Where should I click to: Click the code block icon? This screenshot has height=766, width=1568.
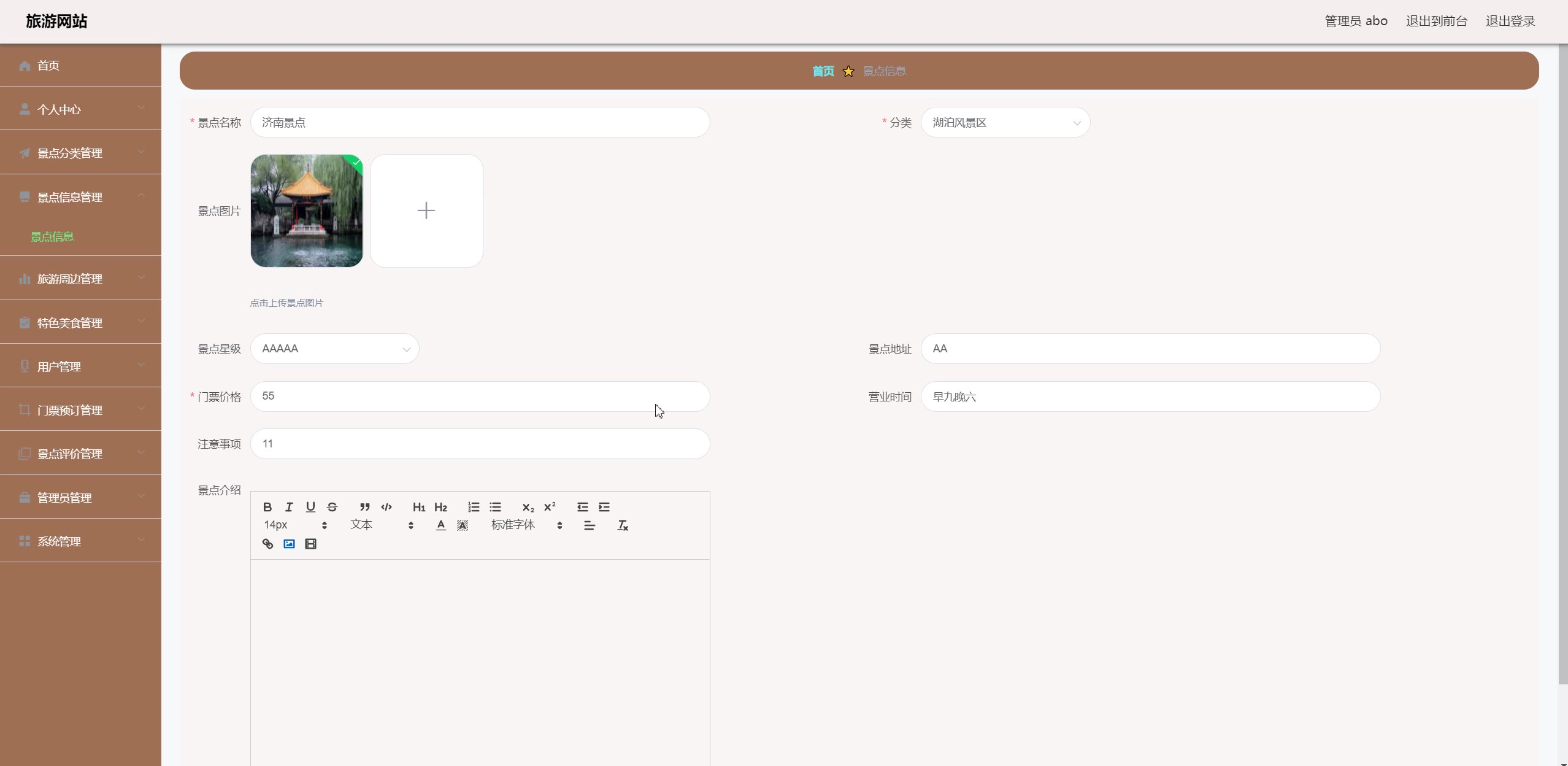pos(386,507)
